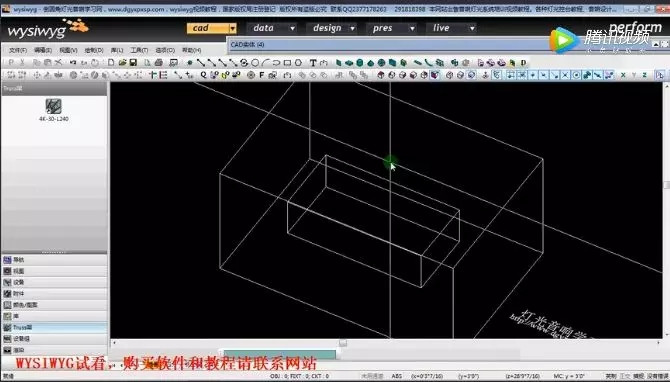The width and height of the screenshot is (670, 382).
Task: Toggle the X axis constraint
Action: tap(623, 75)
